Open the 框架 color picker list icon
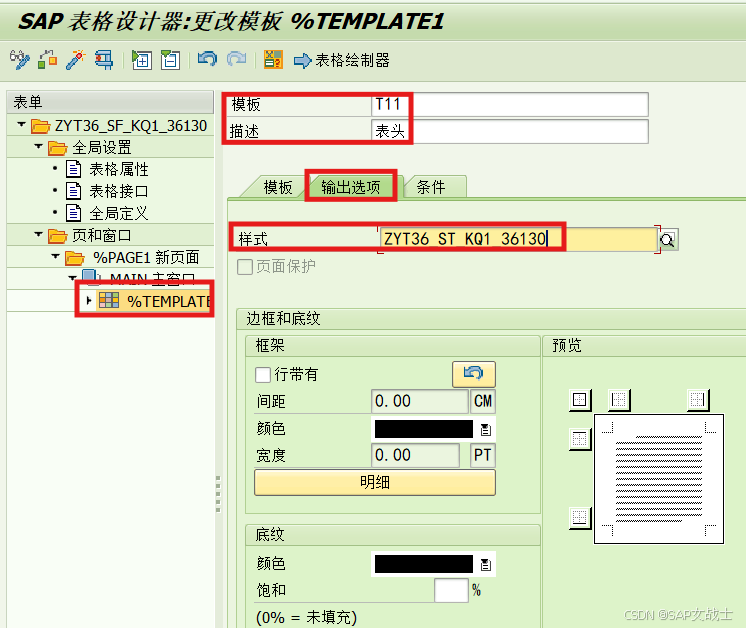Screen dimensions: 746x628 [485, 430]
